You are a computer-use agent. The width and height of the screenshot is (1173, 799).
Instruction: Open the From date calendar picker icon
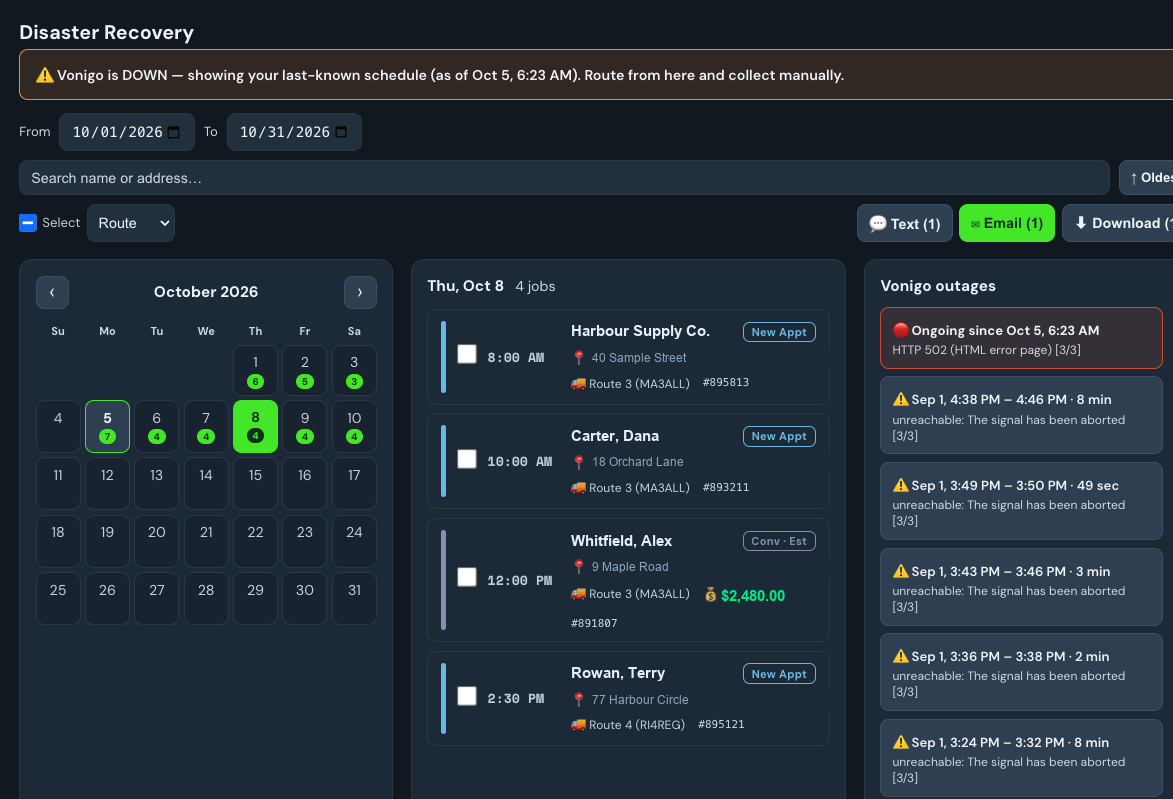tap(174, 132)
